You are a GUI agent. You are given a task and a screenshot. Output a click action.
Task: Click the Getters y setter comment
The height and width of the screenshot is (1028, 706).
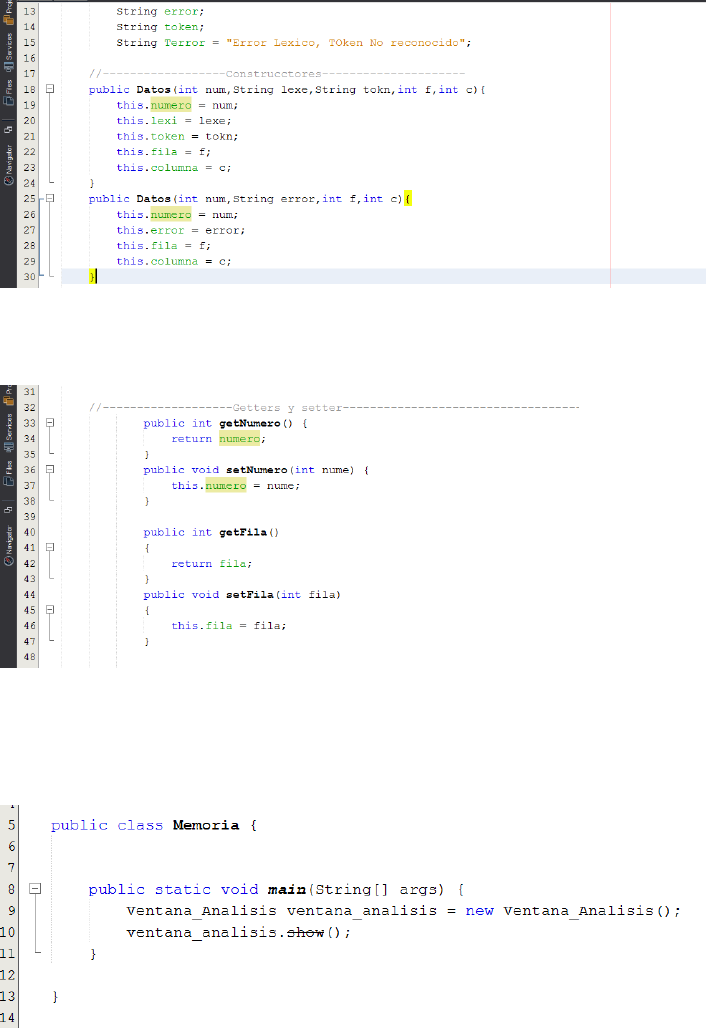coord(334,408)
